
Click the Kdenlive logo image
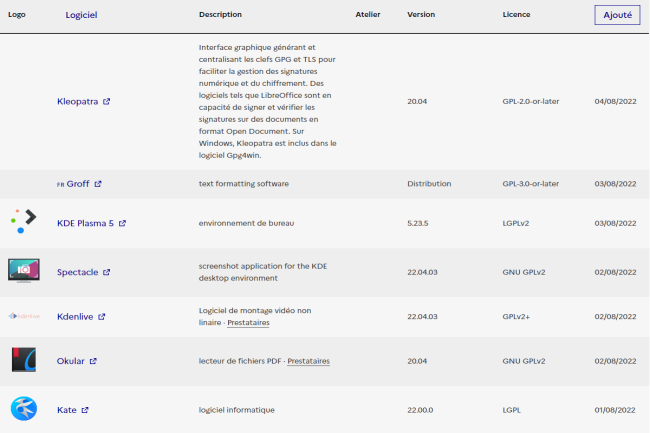(24, 316)
